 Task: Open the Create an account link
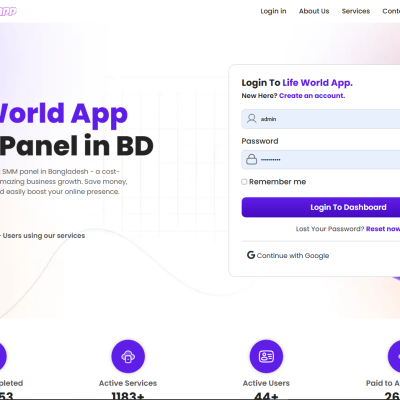click(x=312, y=96)
